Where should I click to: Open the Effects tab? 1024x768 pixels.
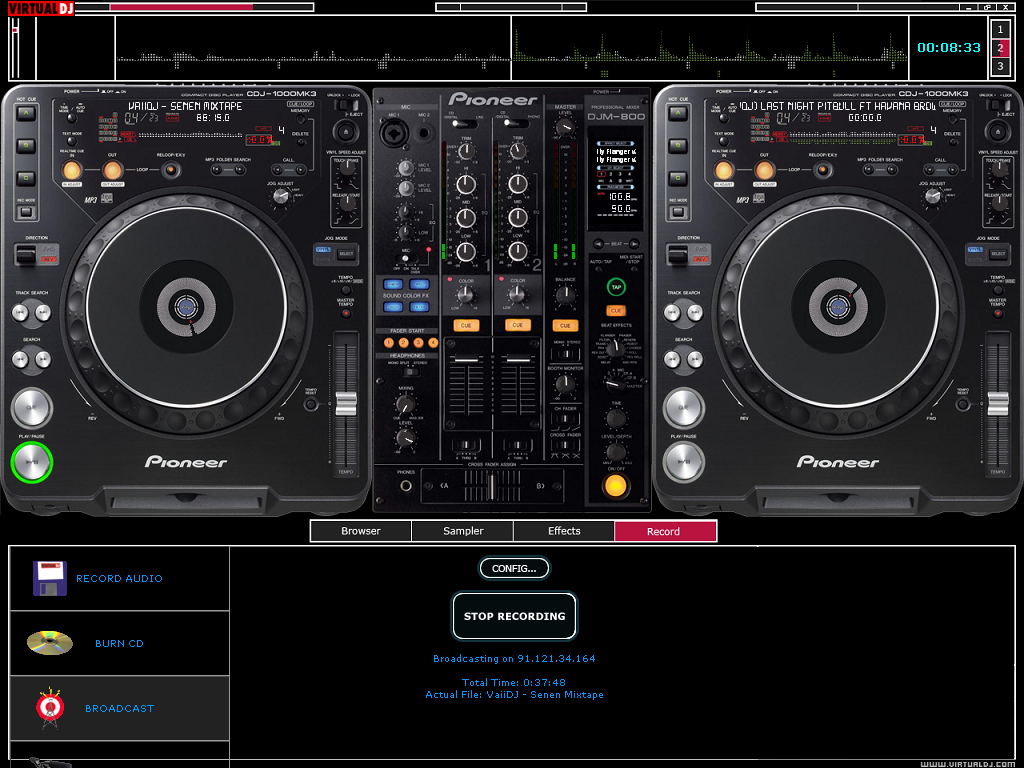(564, 531)
